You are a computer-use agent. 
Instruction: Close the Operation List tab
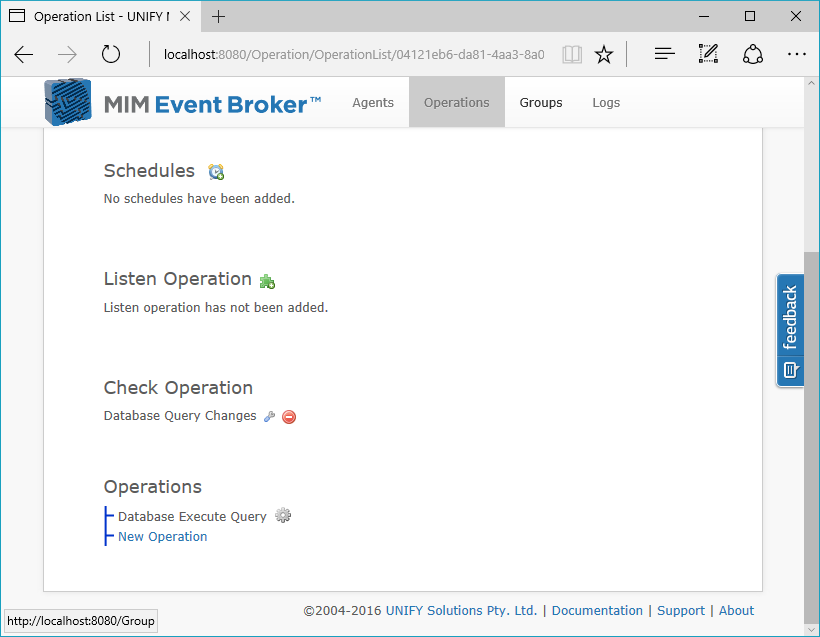185,16
